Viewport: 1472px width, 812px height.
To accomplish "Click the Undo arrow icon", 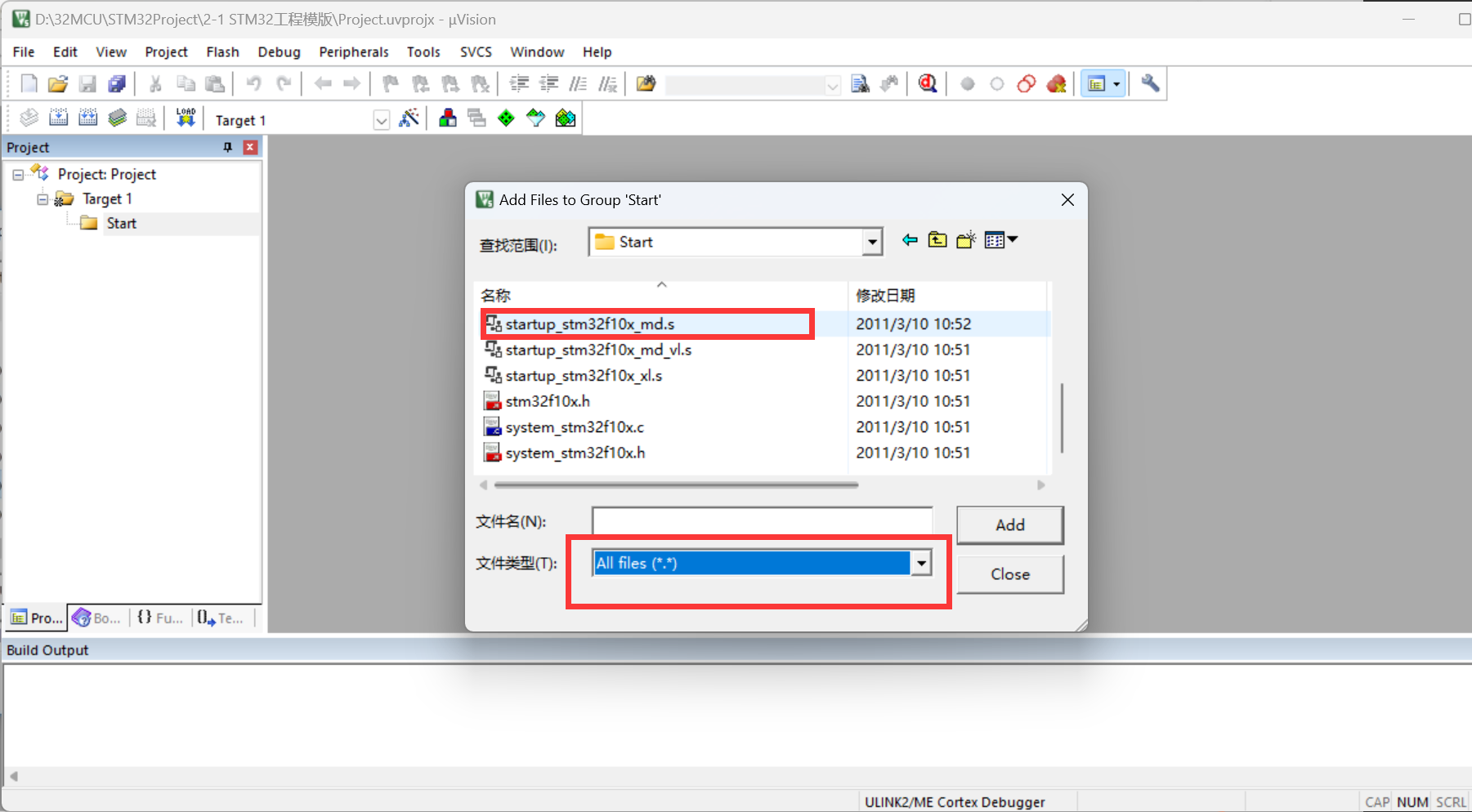I will pos(253,83).
